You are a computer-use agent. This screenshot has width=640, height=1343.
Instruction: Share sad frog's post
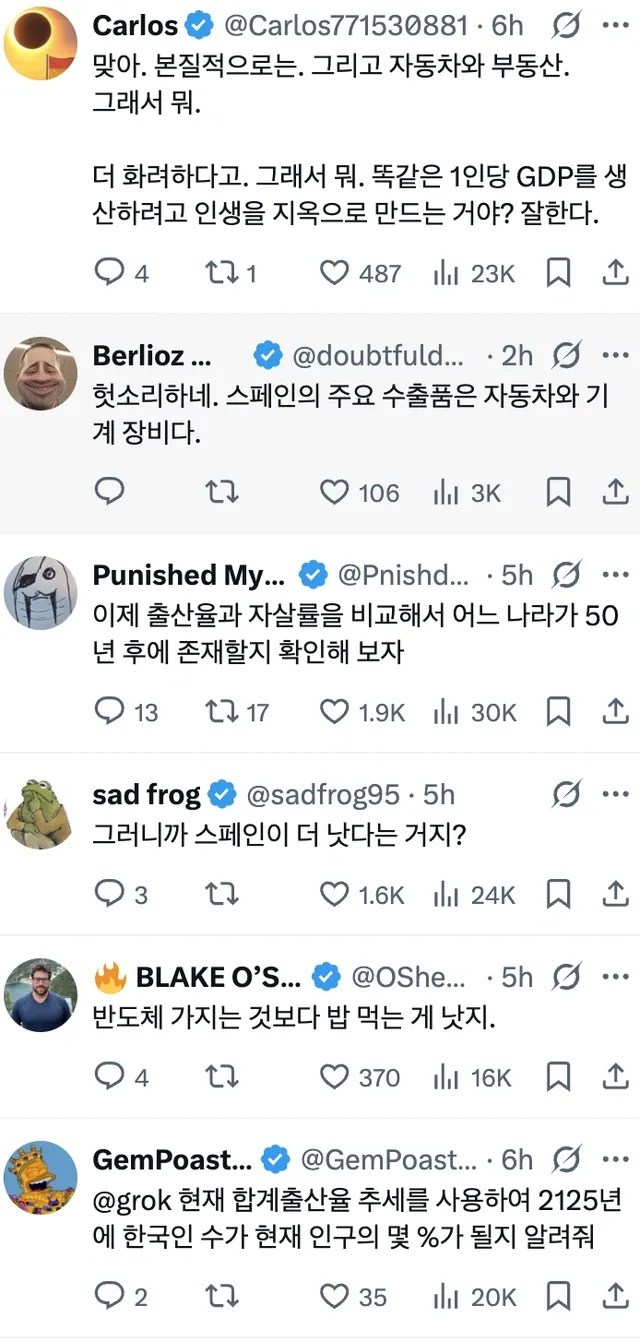point(617,894)
